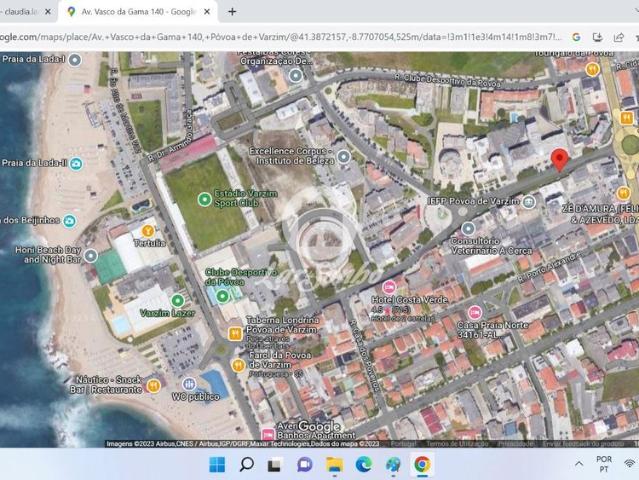Click the install app icon in address bar
This screenshot has width=639, height=480.
tap(597, 37)
